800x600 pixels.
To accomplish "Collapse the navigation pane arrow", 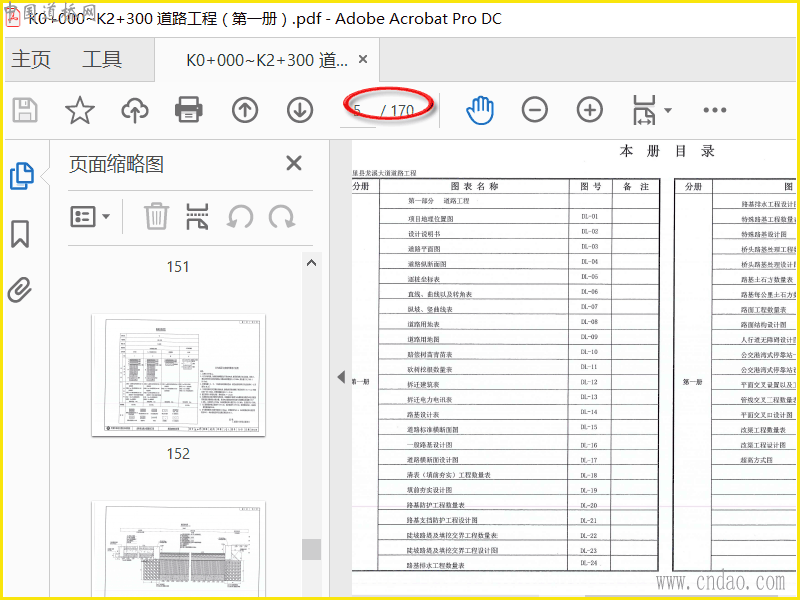I will pyautogui.click(x=341, y=378).
